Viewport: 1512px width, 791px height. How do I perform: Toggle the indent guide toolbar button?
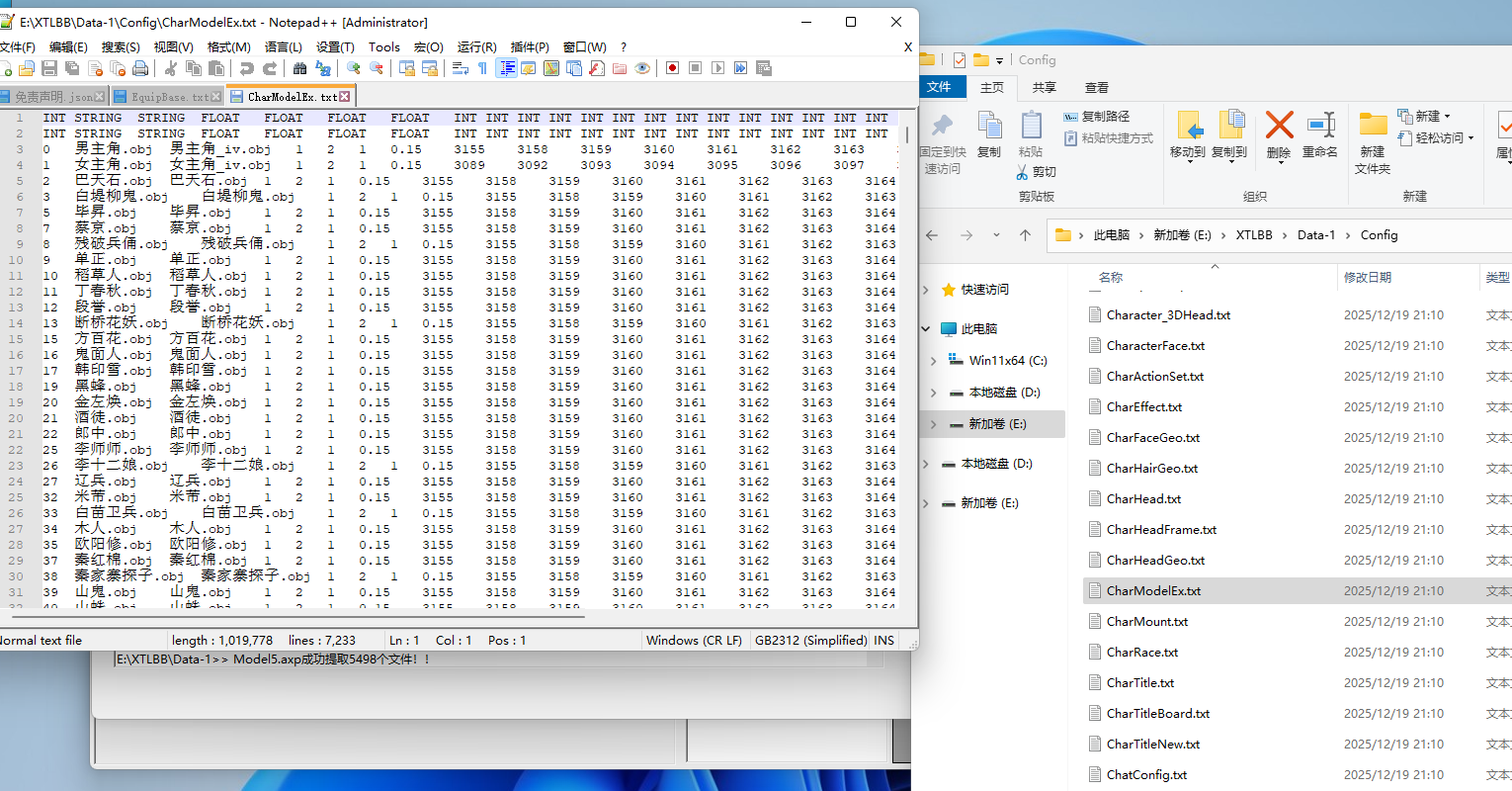[x=507, y=68]
